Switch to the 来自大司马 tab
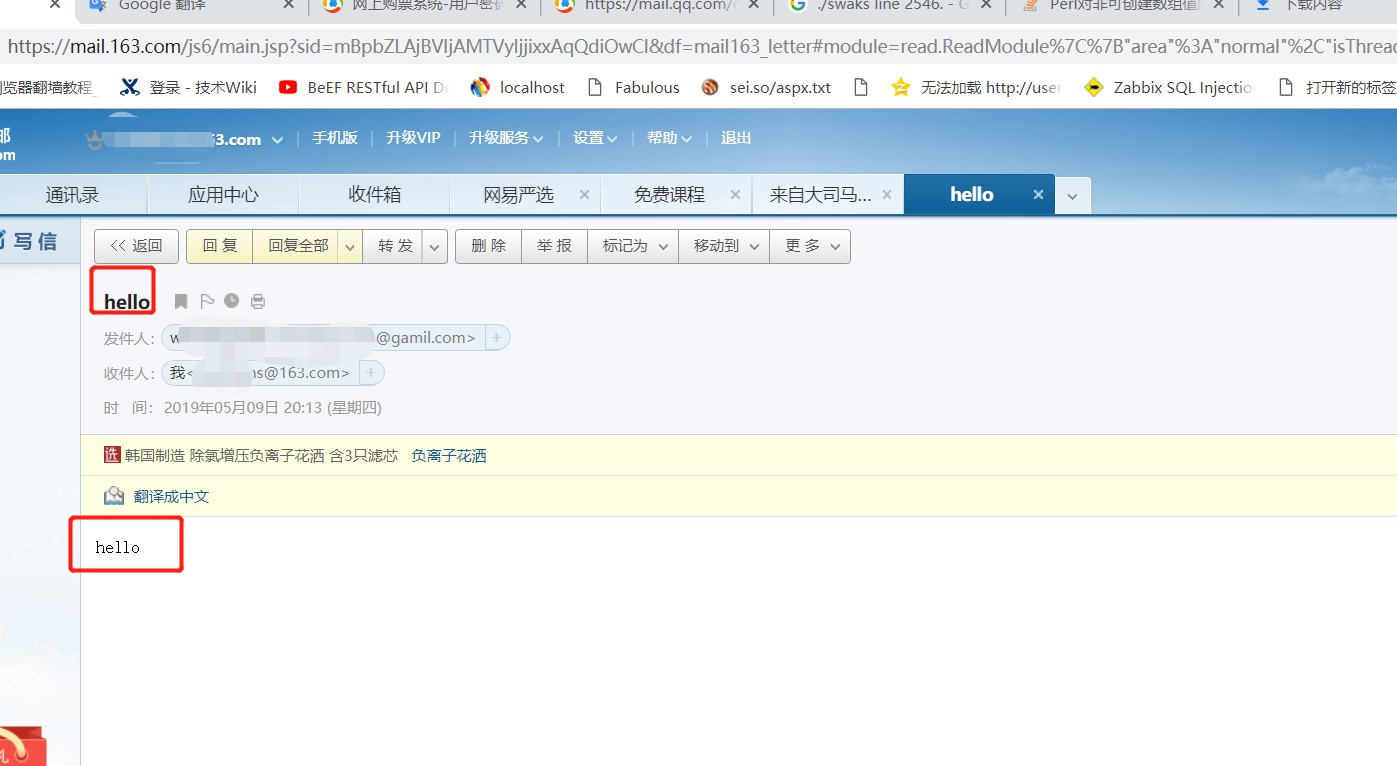1397x766 pixels. coord(820,195)
